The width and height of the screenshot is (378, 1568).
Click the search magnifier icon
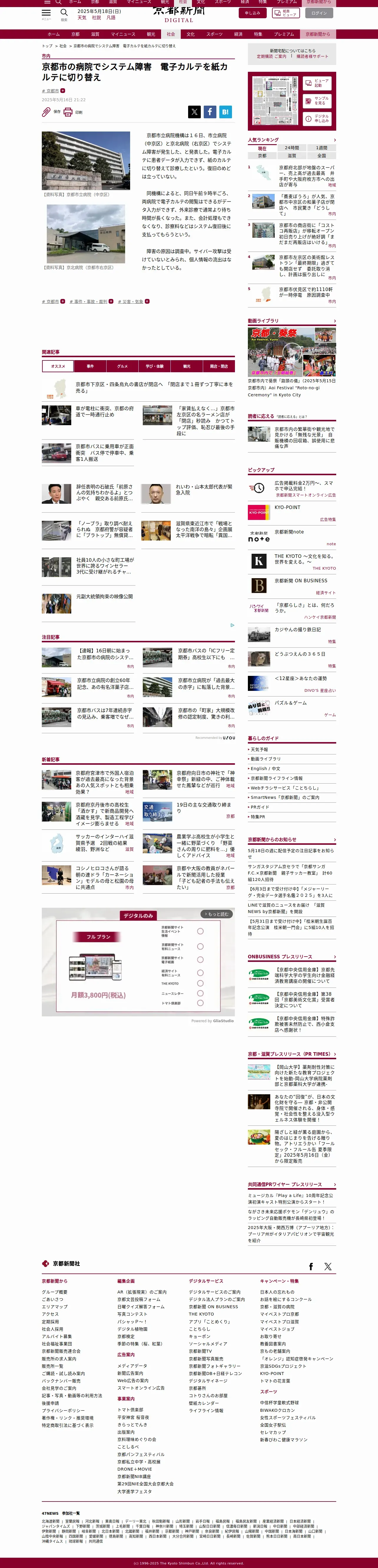pos(64,13)
